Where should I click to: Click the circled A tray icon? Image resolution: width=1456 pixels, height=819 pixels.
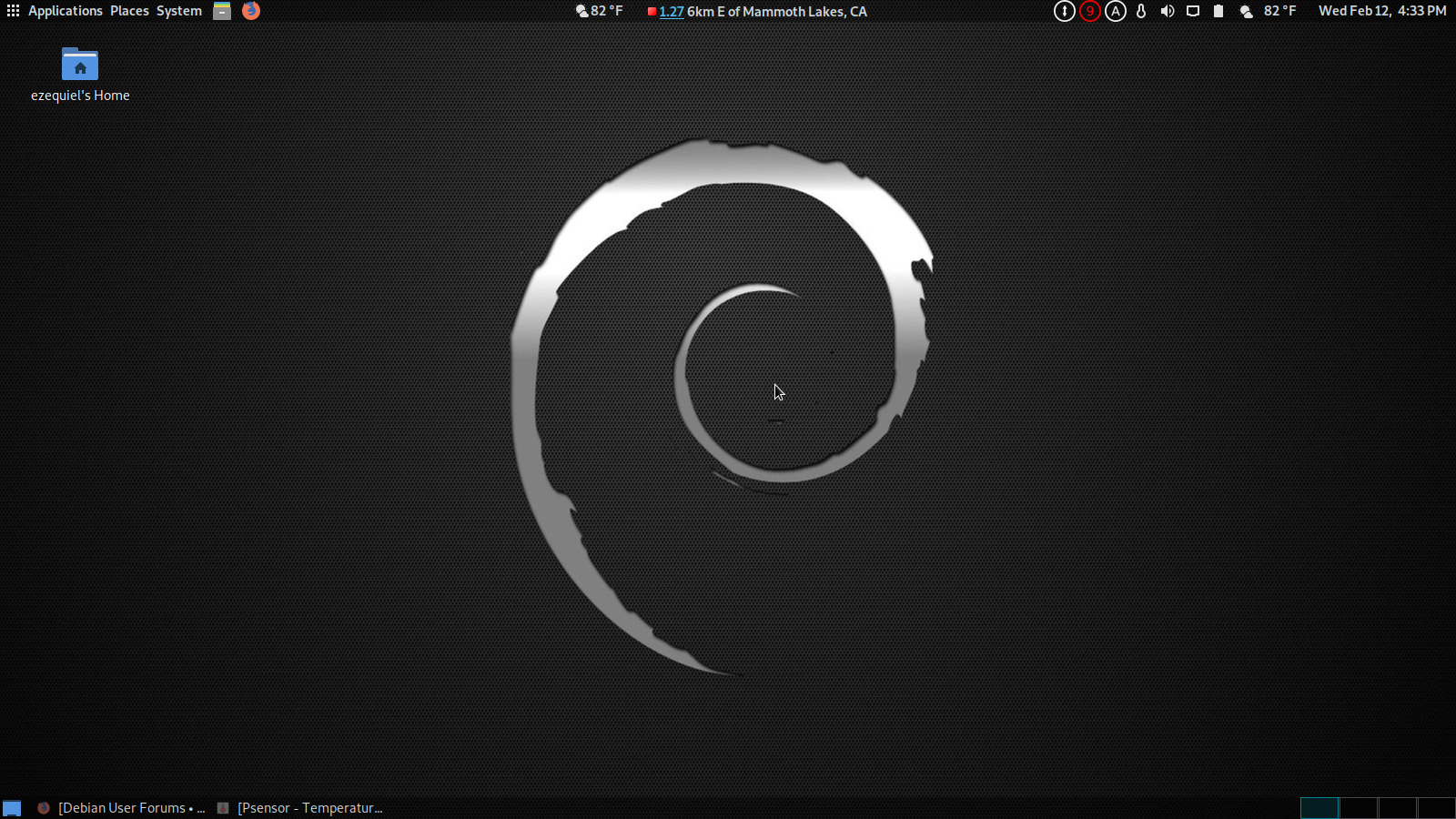point(1116,11)
